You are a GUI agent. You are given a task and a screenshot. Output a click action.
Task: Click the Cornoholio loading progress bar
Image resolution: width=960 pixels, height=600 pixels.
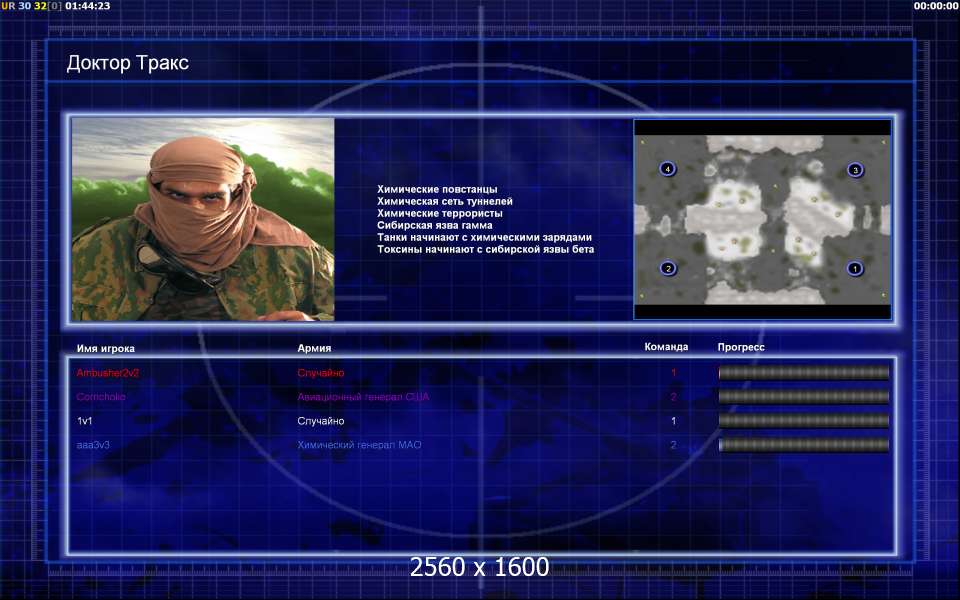pos(803,397)
